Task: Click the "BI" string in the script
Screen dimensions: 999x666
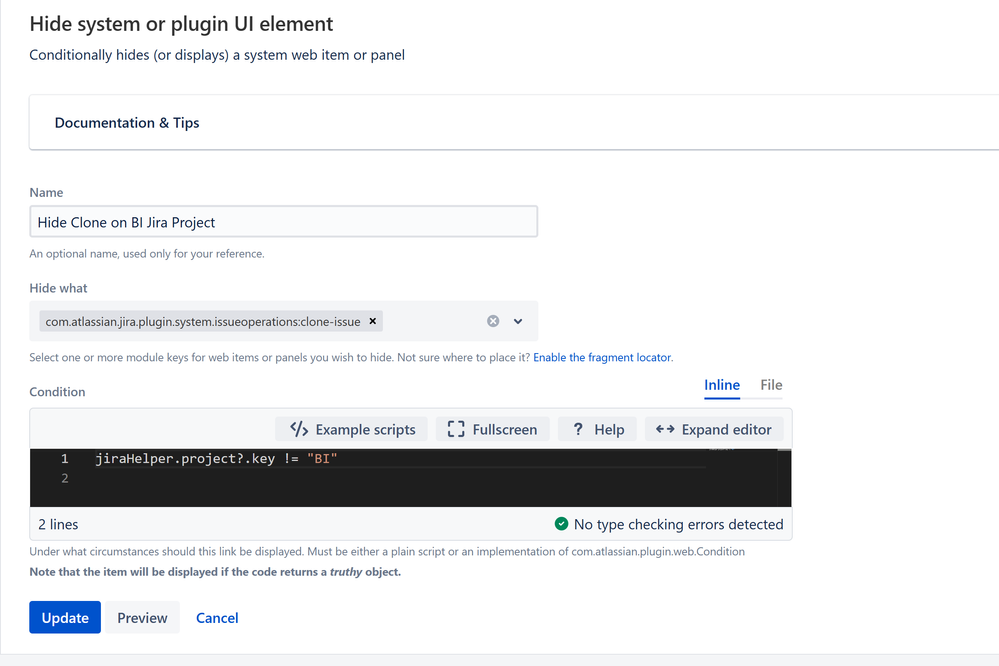Action: click(324, 459)
